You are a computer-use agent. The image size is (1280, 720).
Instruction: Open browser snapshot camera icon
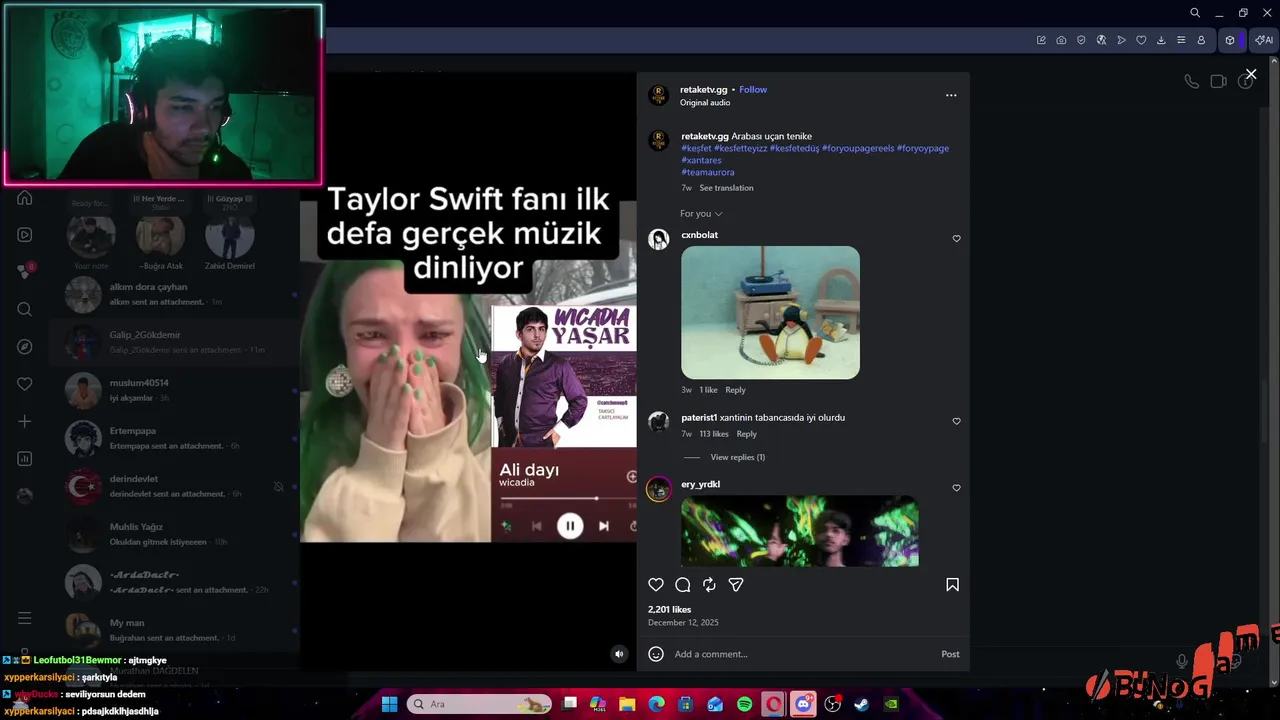coord(1061,40)
